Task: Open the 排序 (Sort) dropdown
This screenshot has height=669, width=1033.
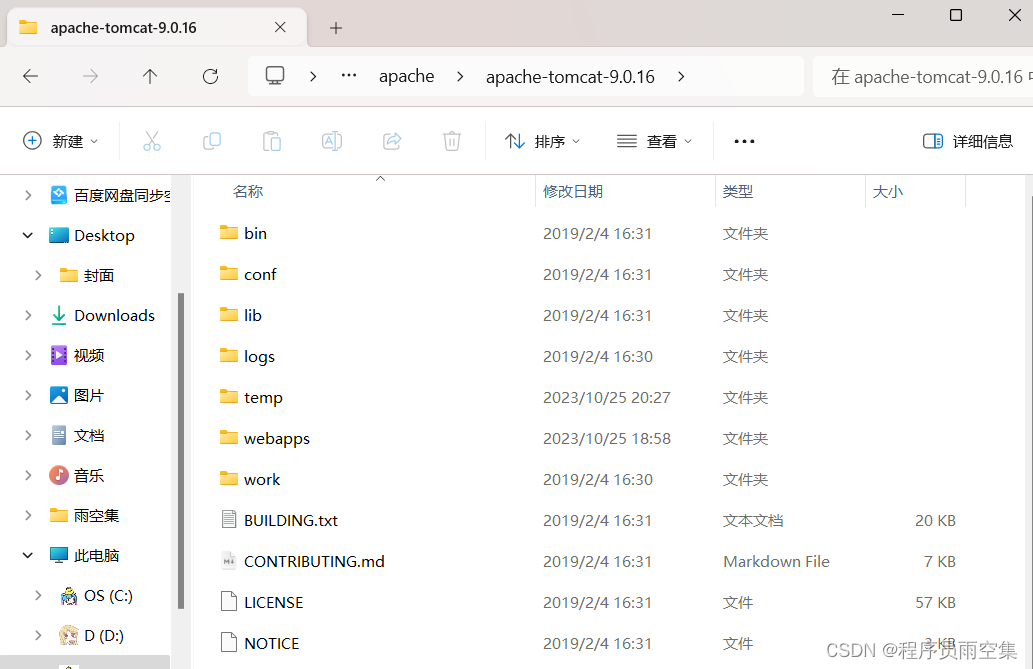Action: [x=542, y=141]
